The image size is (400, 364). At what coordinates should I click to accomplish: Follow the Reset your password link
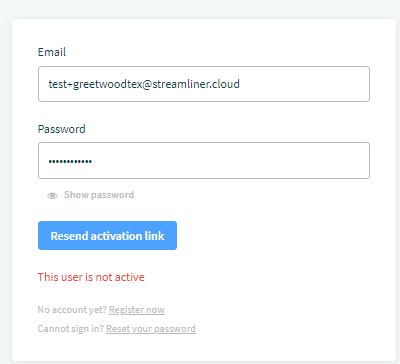[x=151, y=329]
